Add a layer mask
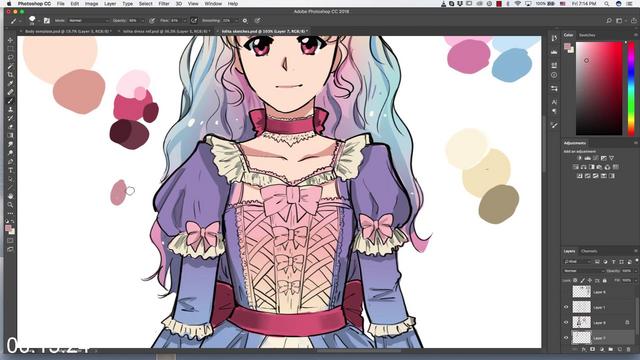 [593, 349]
